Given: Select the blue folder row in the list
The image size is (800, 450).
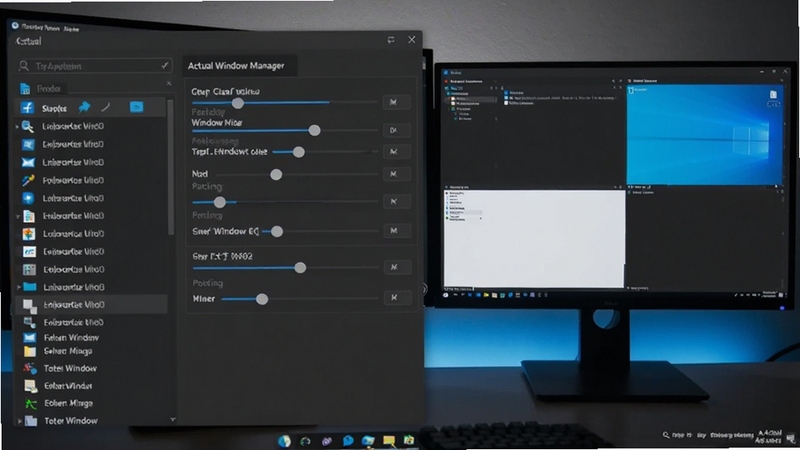Looking at the screenshot, I should (91, 287).
